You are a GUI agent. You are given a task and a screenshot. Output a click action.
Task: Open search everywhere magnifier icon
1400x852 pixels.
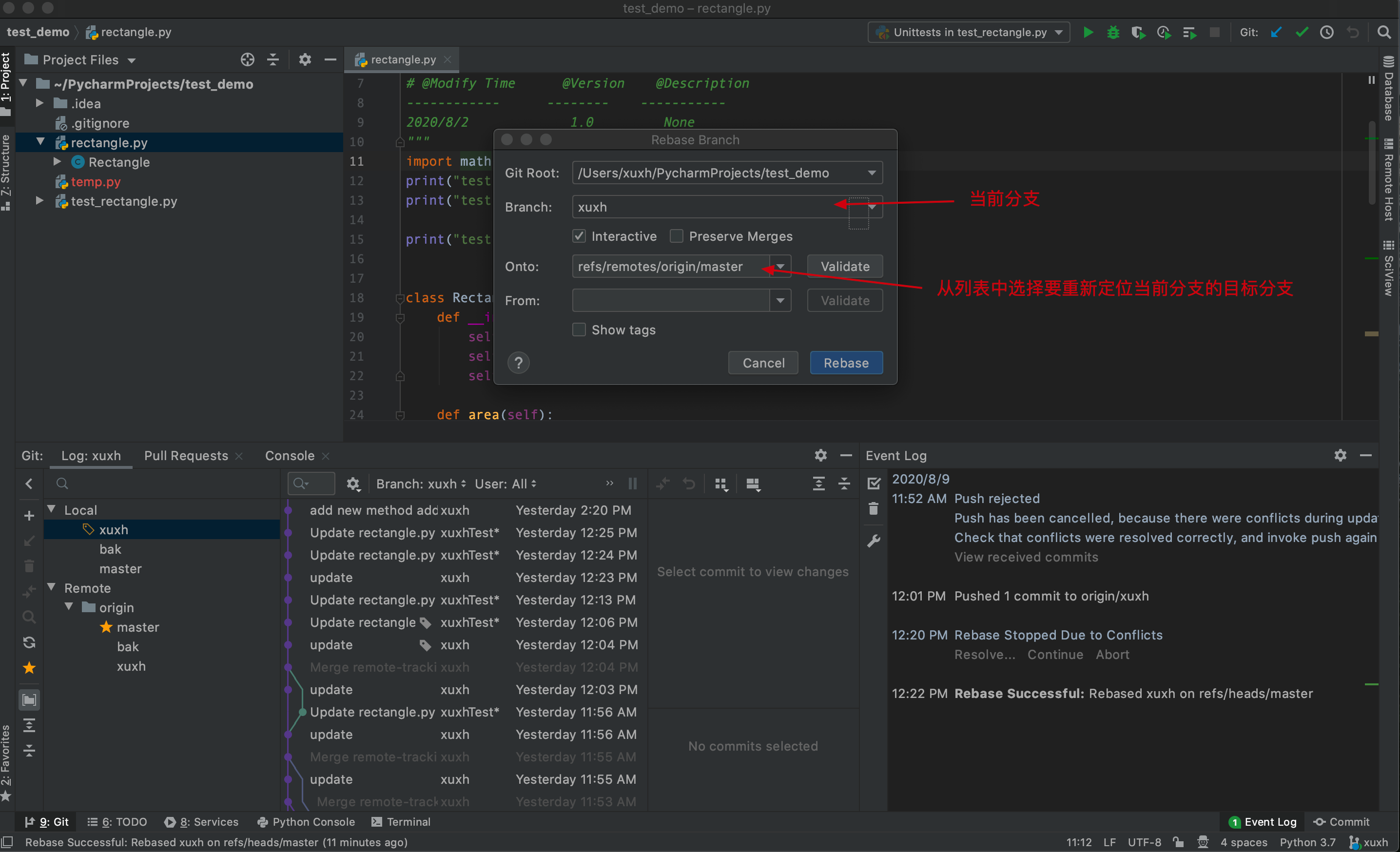click(1384, 32)
